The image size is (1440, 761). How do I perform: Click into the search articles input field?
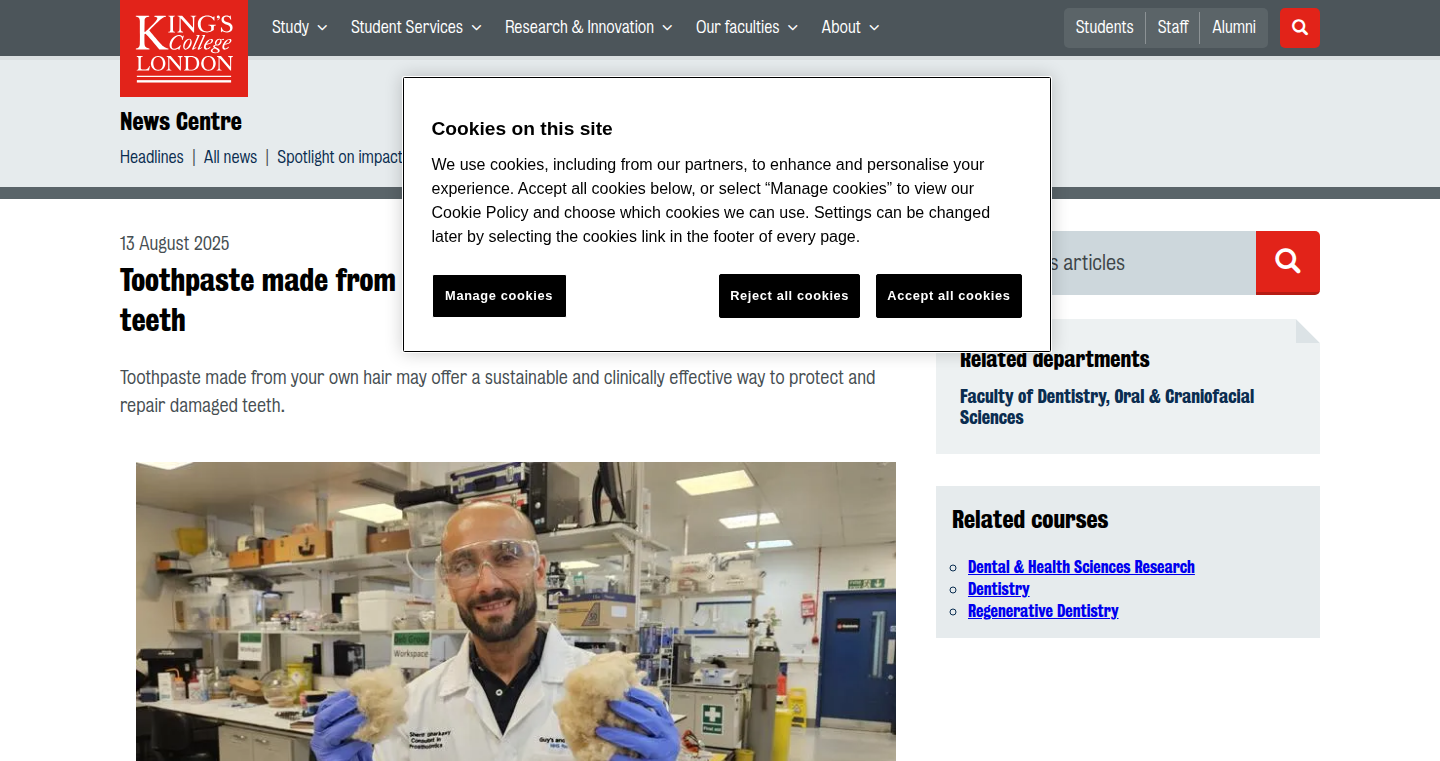[x=1096, y=263]
